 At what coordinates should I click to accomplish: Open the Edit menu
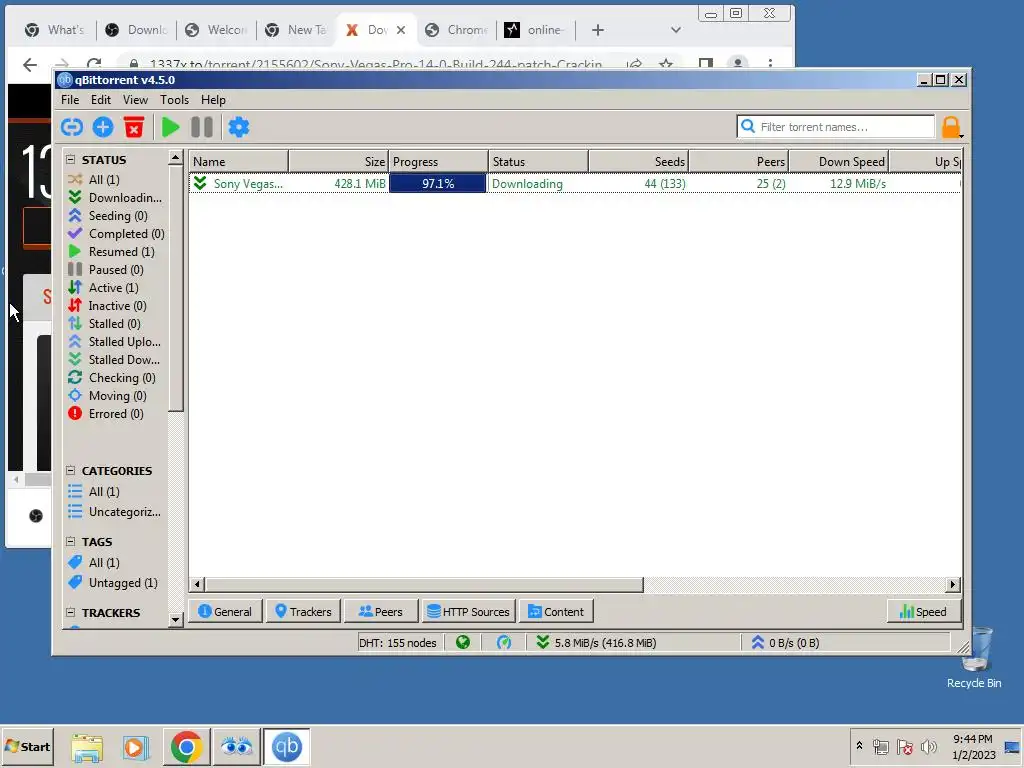pyautogui.click(x=101, y=100)
